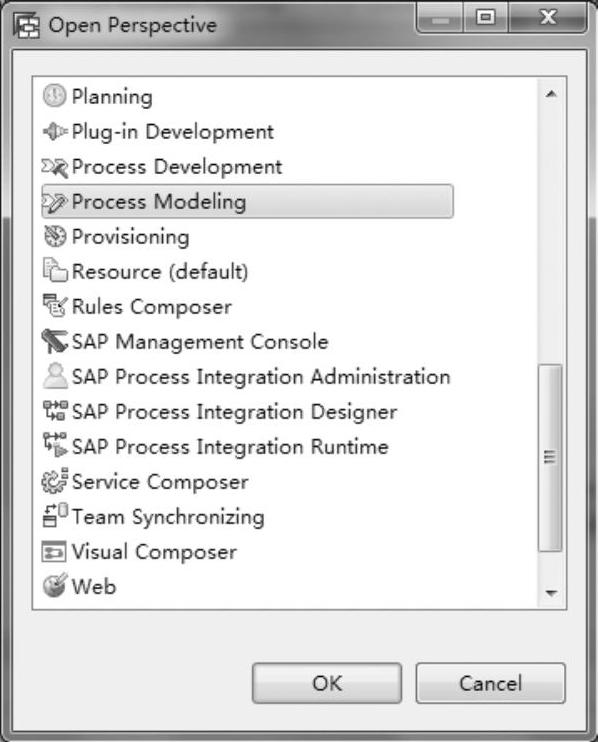Viewport: 598px width, 742px height.
Task: Confirm selection with the OK button
Action: [x=327, y=683]
